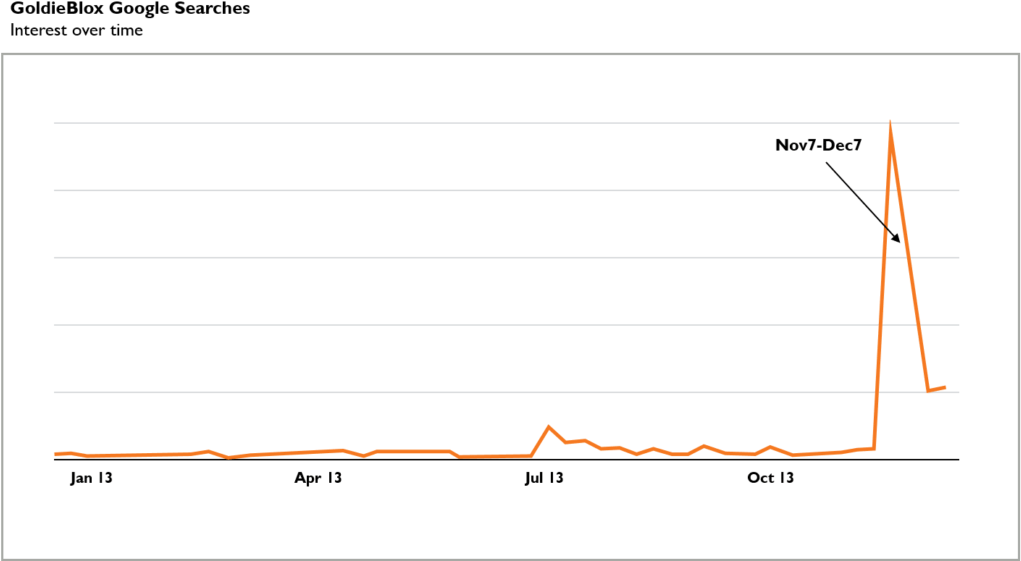Click the small July bump on the line
Viewport: 1021px width, 561px height.
point(548,427)
